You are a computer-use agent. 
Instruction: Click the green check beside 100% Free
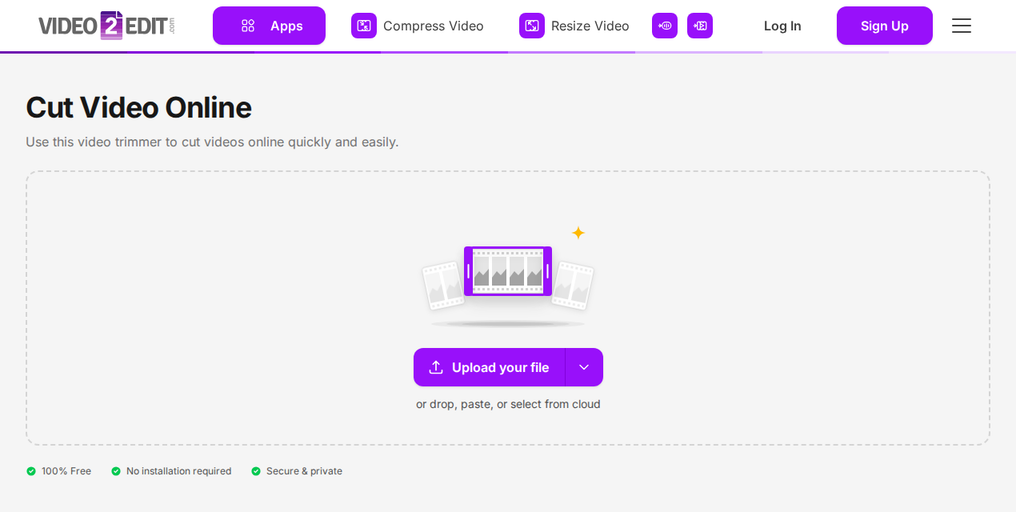pyautogui.click(x=31, y=471)
